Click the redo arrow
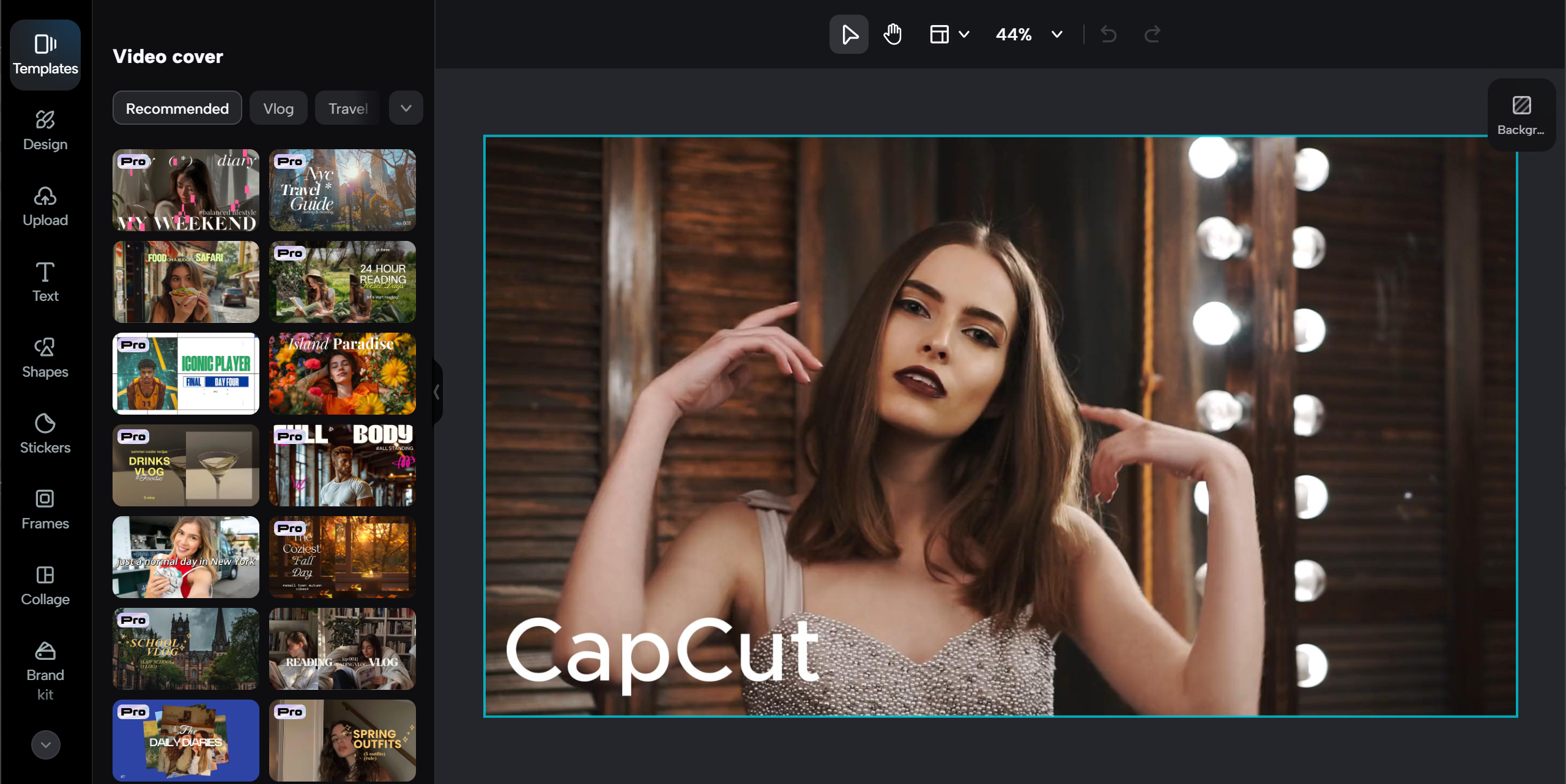Screen dimensions: 1566x784 [1152, 34]
